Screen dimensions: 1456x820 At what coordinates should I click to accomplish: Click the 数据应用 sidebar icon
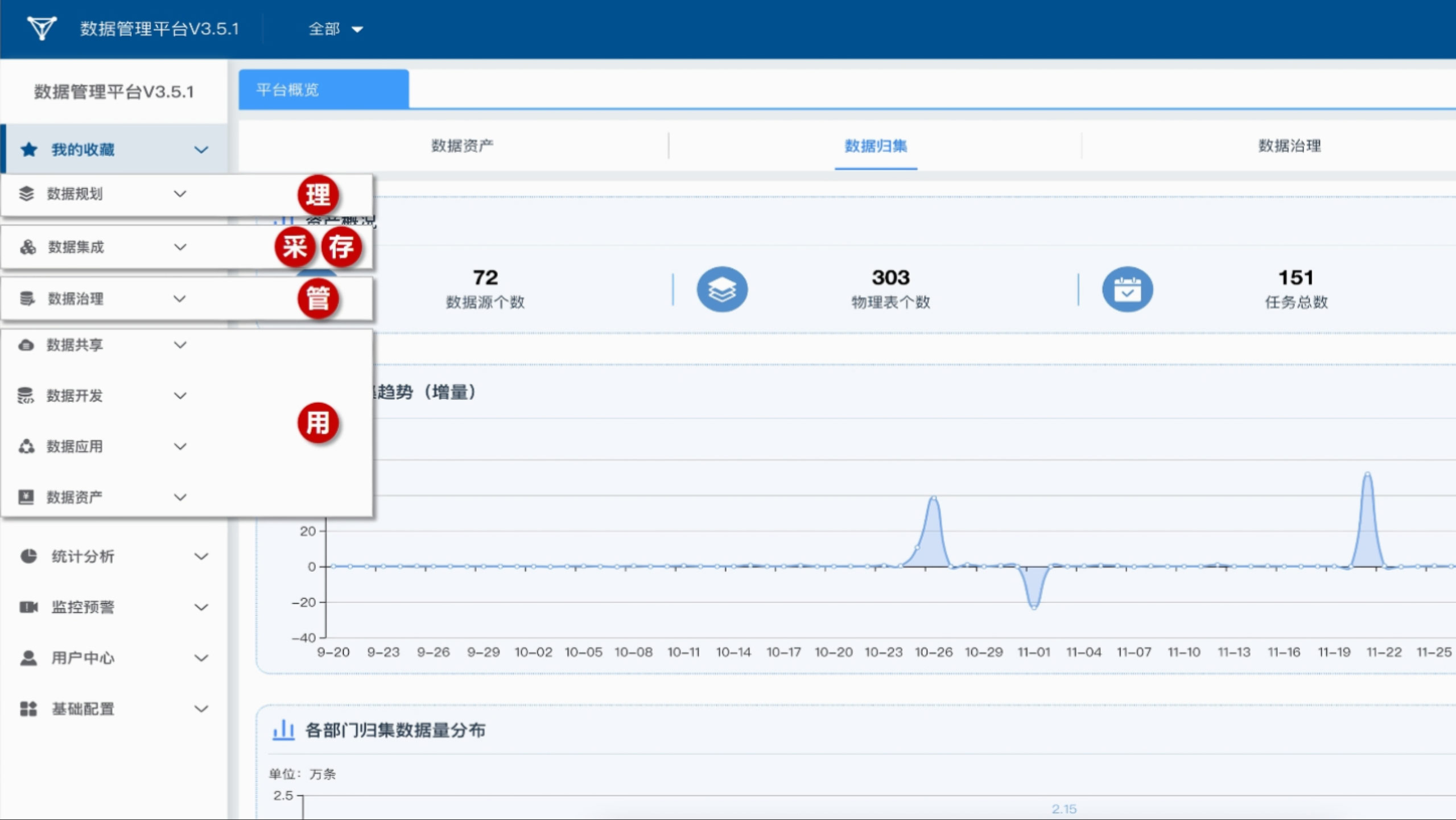pyautogui.click(x=26, y=446)
